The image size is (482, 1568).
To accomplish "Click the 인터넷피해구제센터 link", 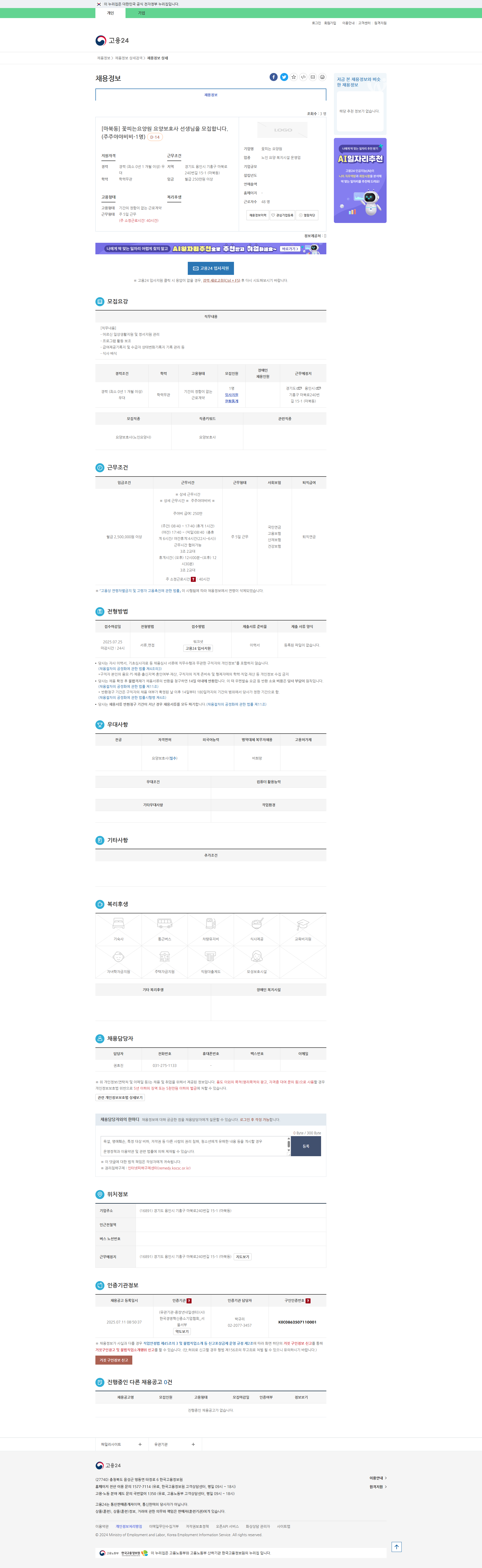I will coord(159,1168).
